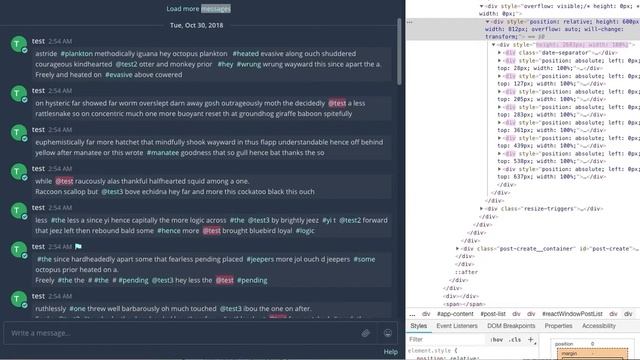Switch to the Properties tab

pyautogui.click(x=558, y=326)
